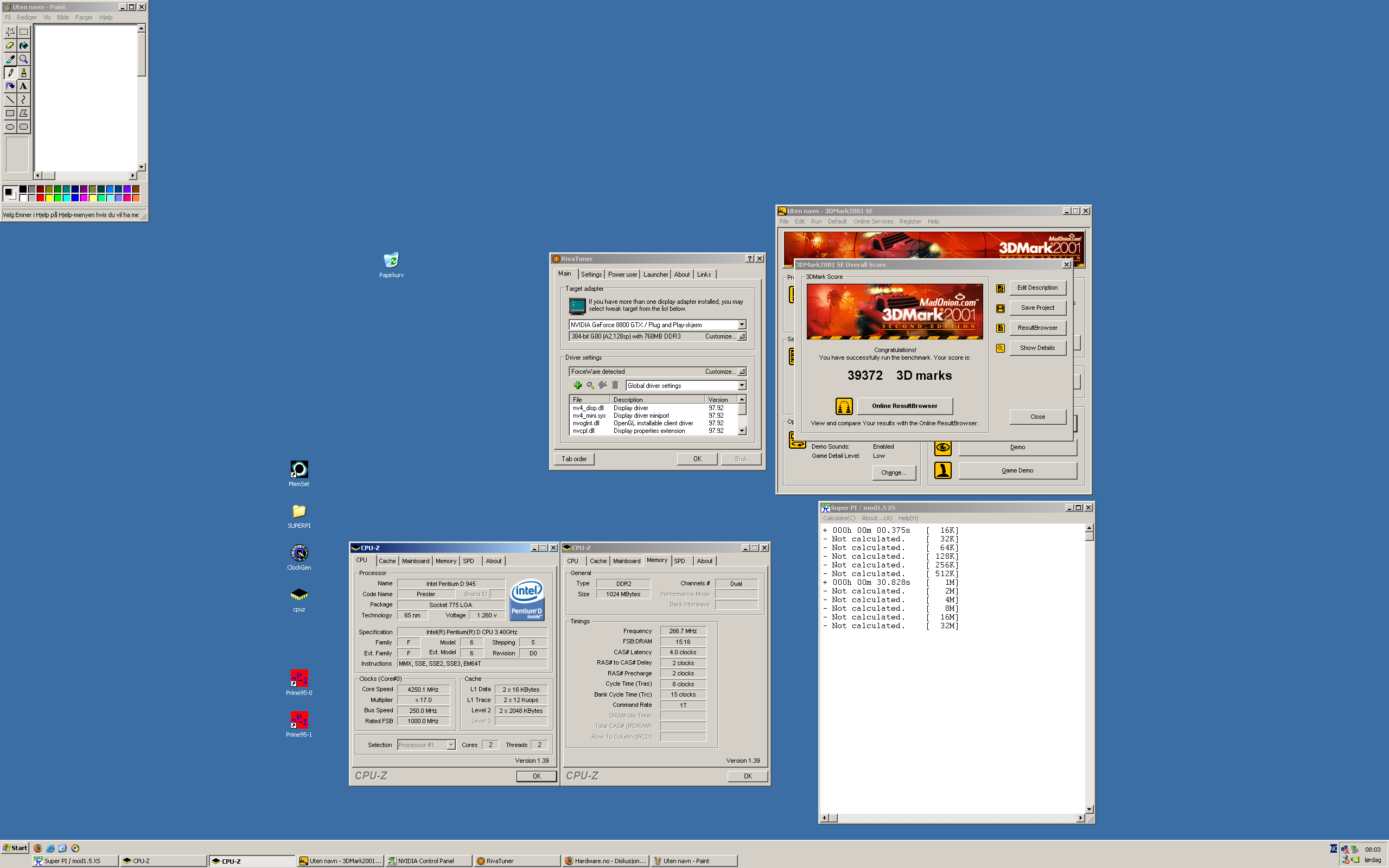The height and width of the screenshot is (868, 1389).
Task: Click the Game Demo joystick icon
Action: point(942,470)
